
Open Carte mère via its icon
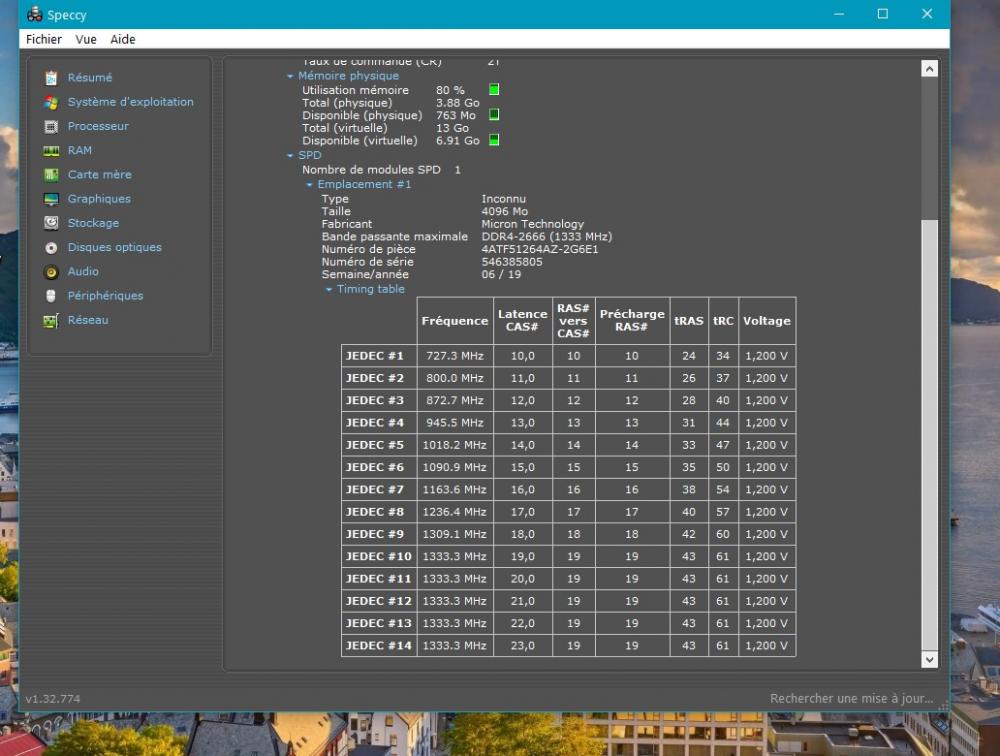coord(51,175)
